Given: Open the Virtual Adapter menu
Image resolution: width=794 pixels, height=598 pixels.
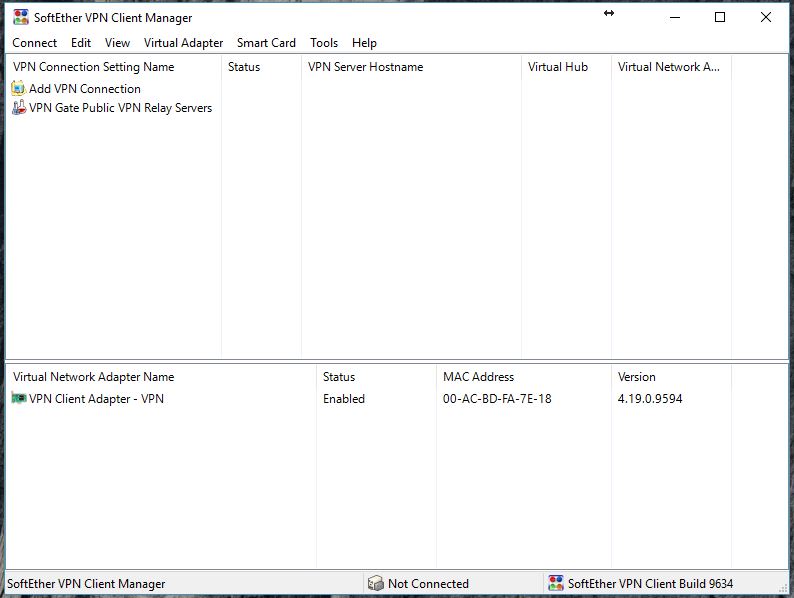Looking at the screenshot, I should [183, 43].
